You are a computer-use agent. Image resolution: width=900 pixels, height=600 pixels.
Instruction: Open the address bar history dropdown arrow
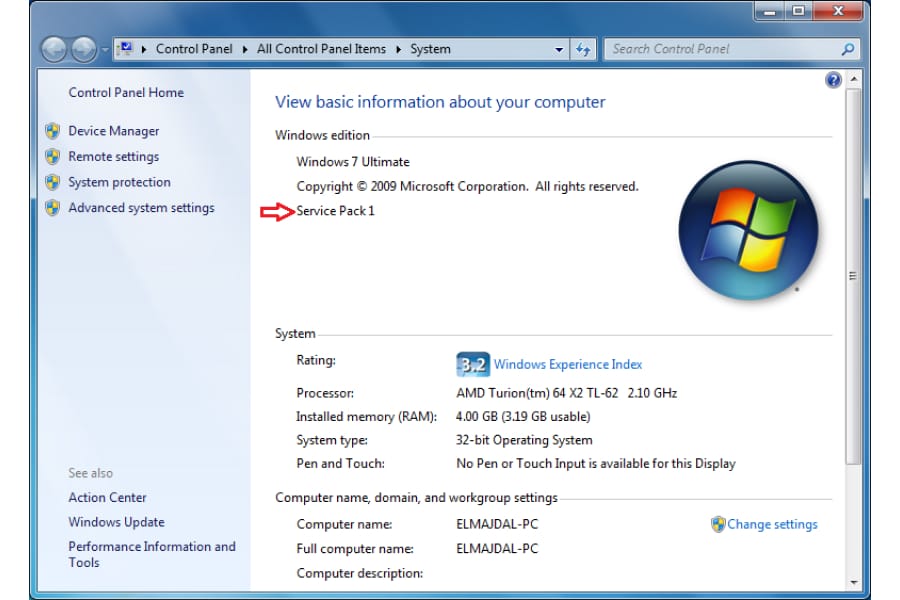click(x=558, y=49)
